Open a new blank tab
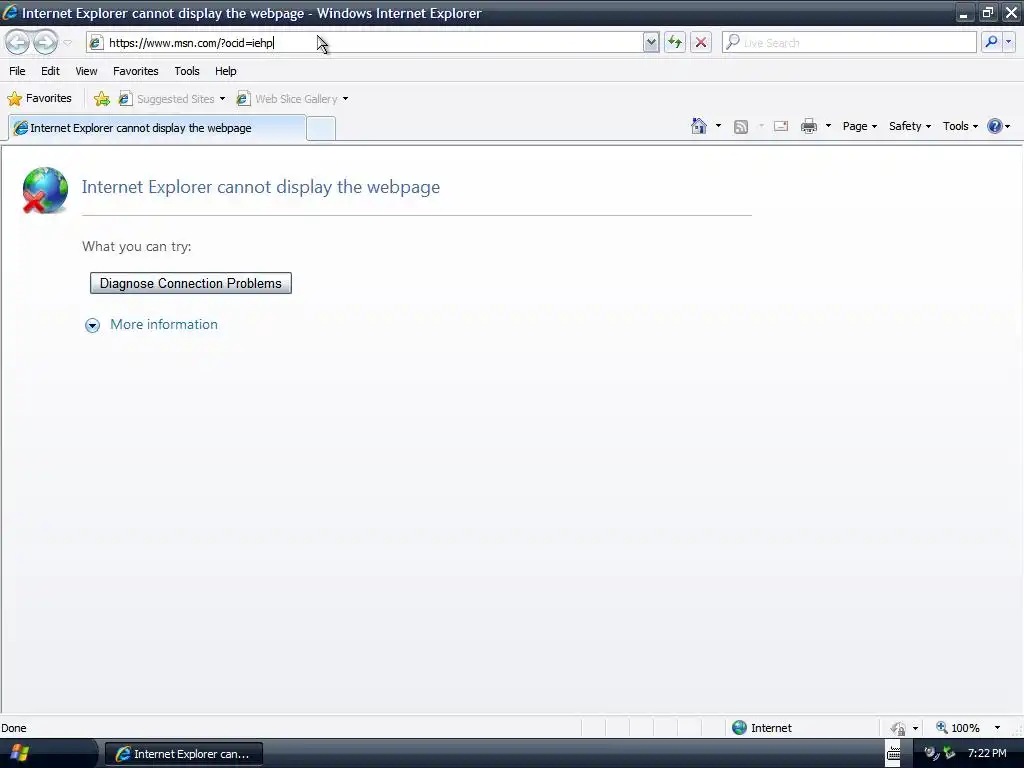1024x768 pixels. 321,129
